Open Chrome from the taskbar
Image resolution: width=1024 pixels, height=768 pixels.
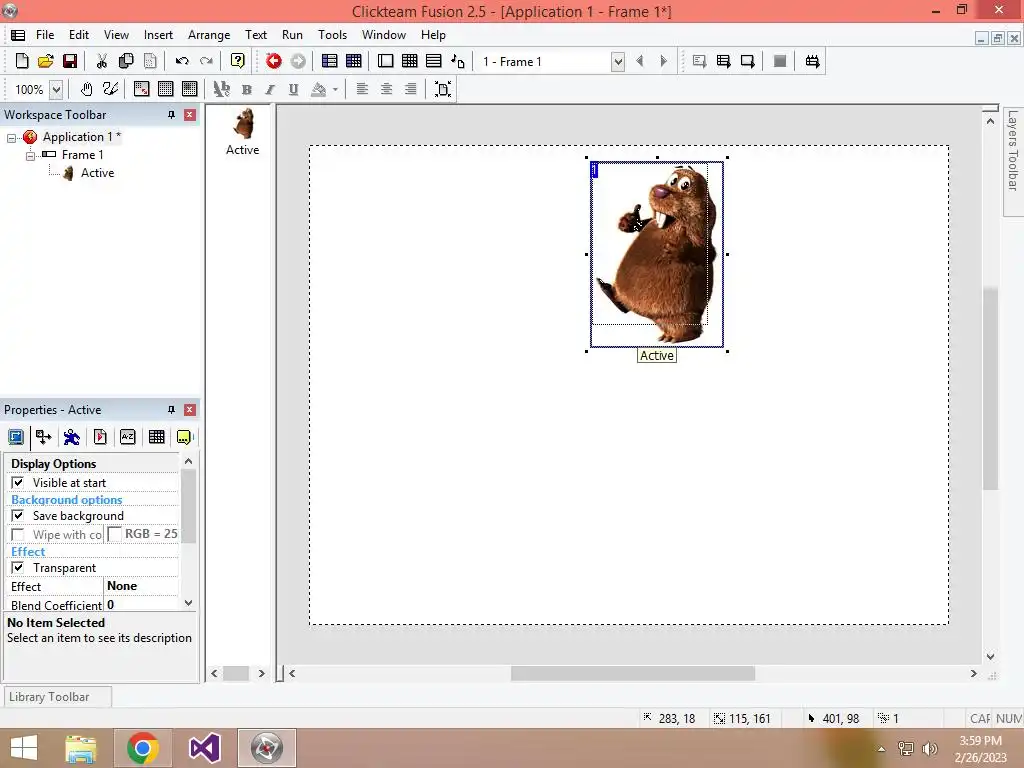point(143,748)
